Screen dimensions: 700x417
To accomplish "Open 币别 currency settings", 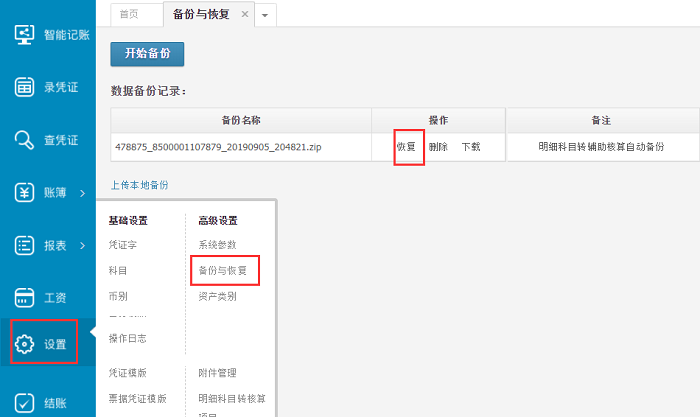I will pos(118,296).
